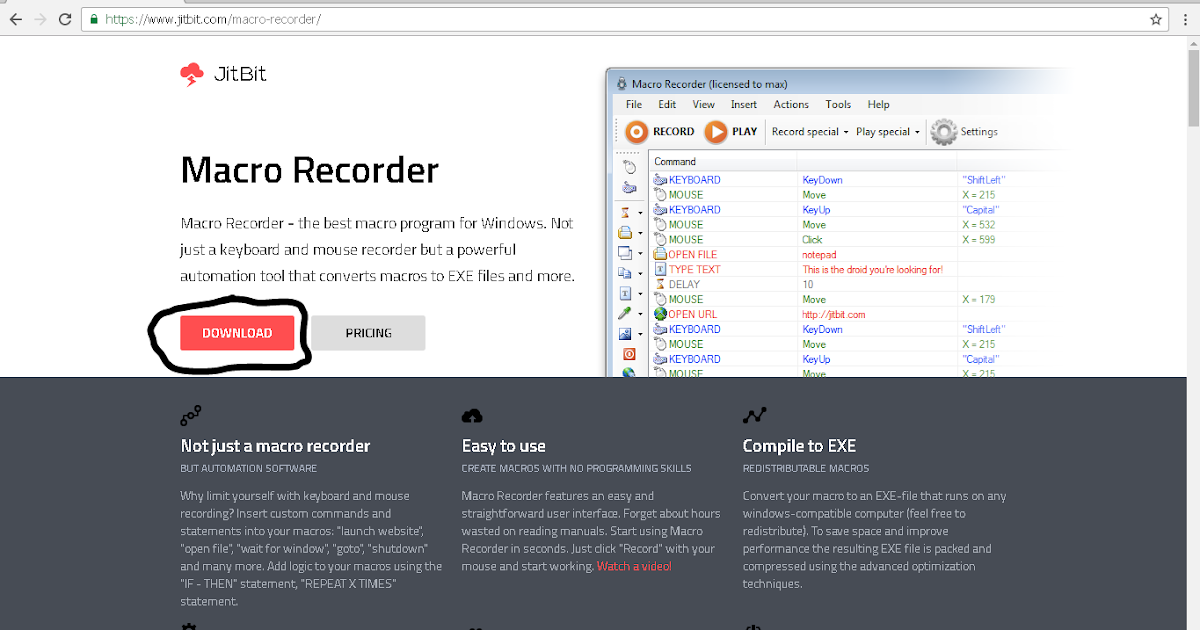This screenshot has width=1200, height=630.
Task: Click the eyedropper pixel color sidebar icon
Action: coord(626,313)
